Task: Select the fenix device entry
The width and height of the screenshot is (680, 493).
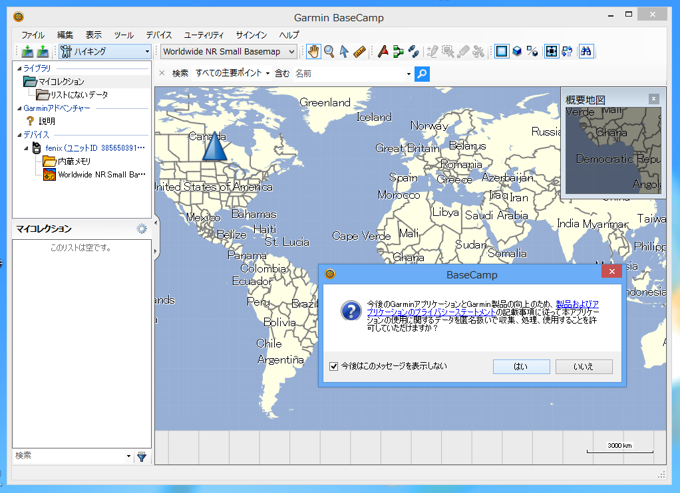Action: point(89,148)
